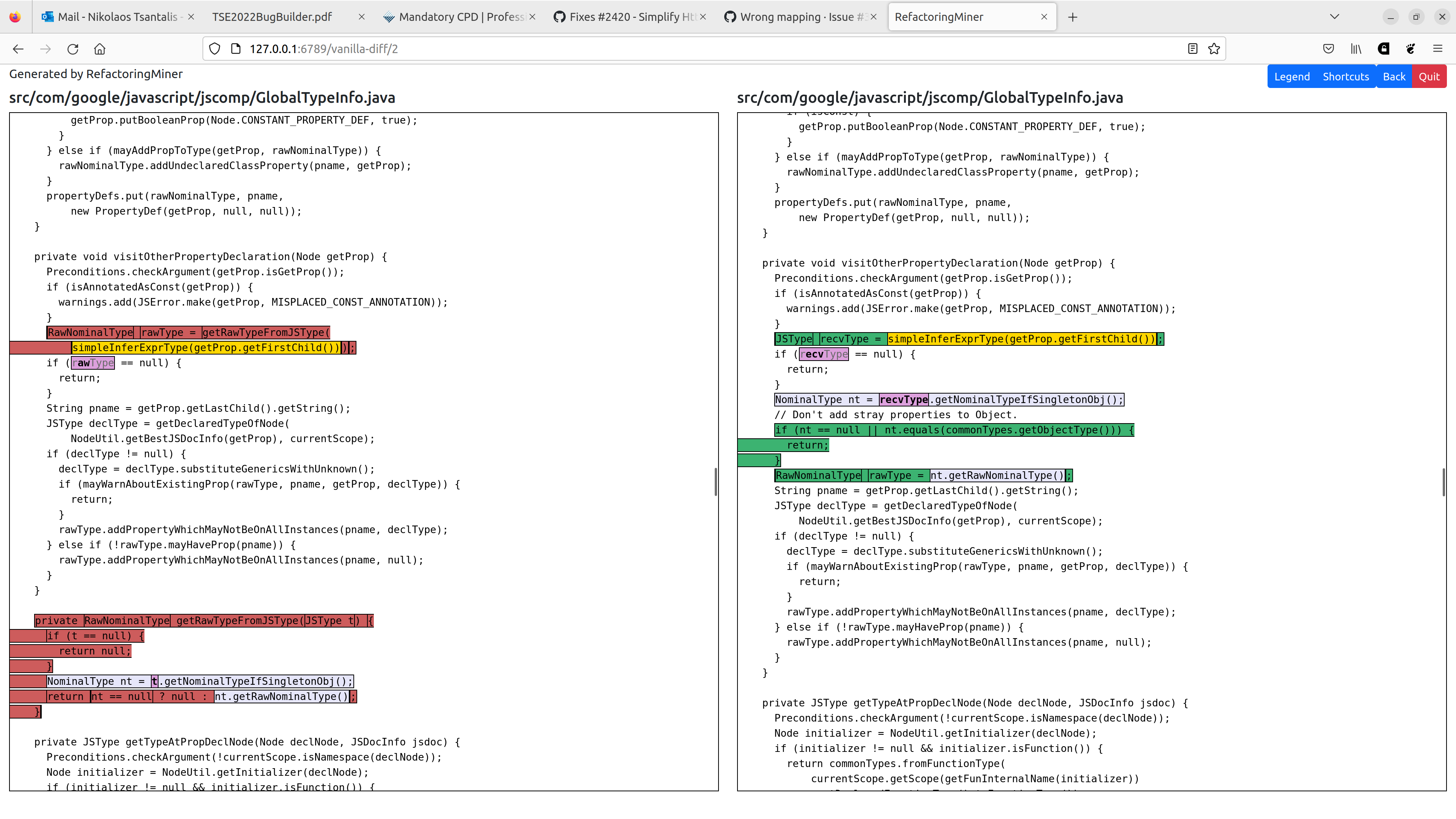Reload the current page
This screenshot has width=1456, height=819.
[x=72, y=49]
